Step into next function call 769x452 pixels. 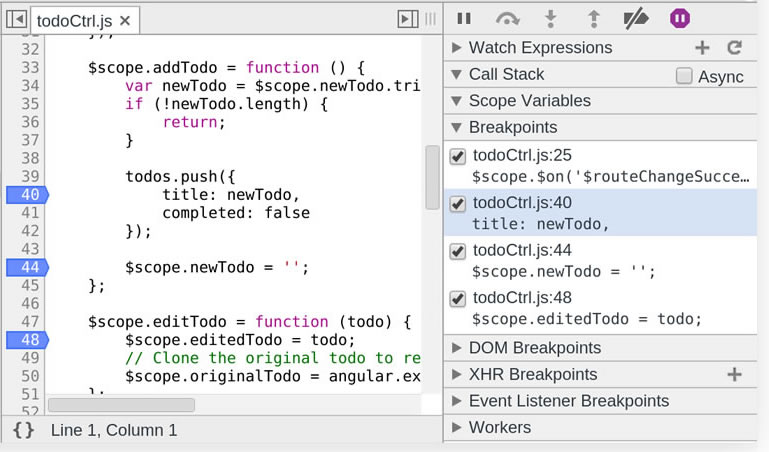pos(550,18)
